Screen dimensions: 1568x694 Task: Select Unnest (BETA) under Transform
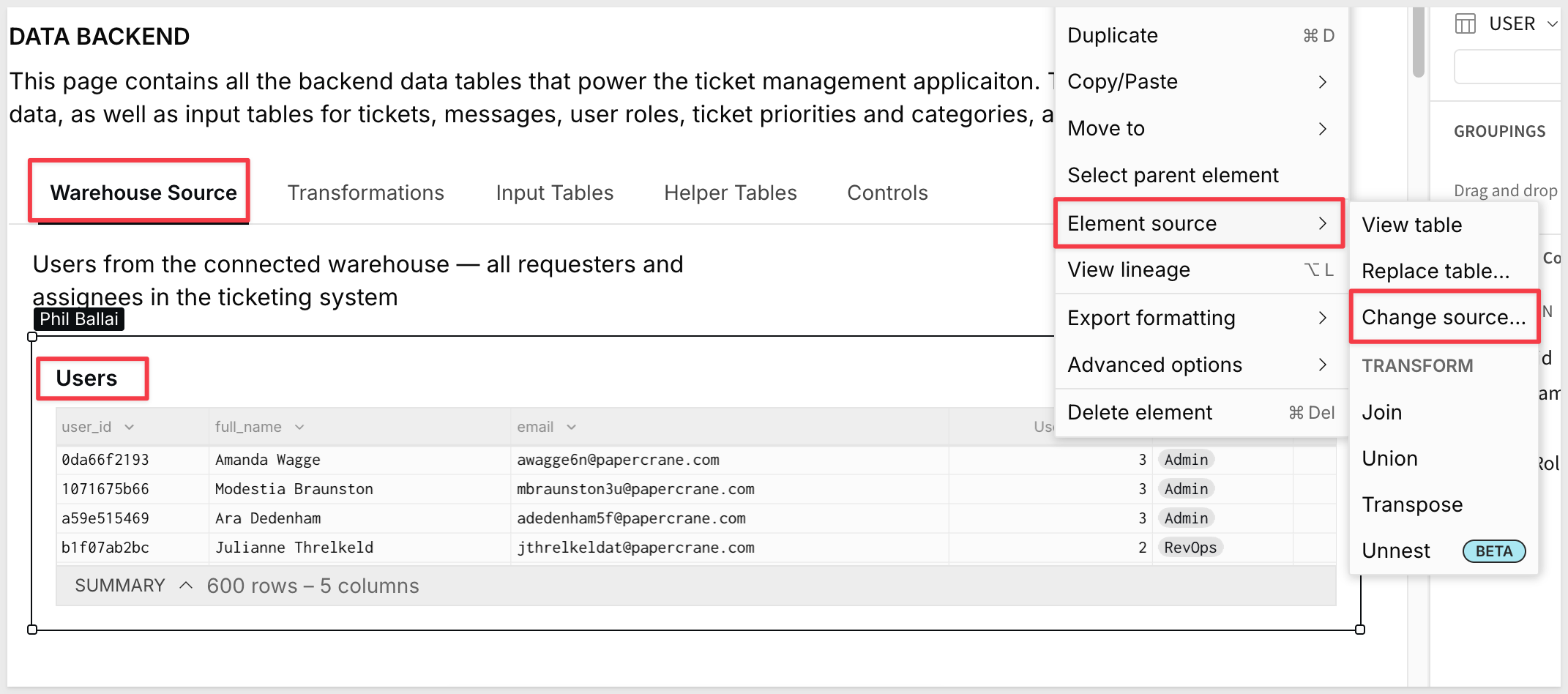click(x=1444, y=551)
